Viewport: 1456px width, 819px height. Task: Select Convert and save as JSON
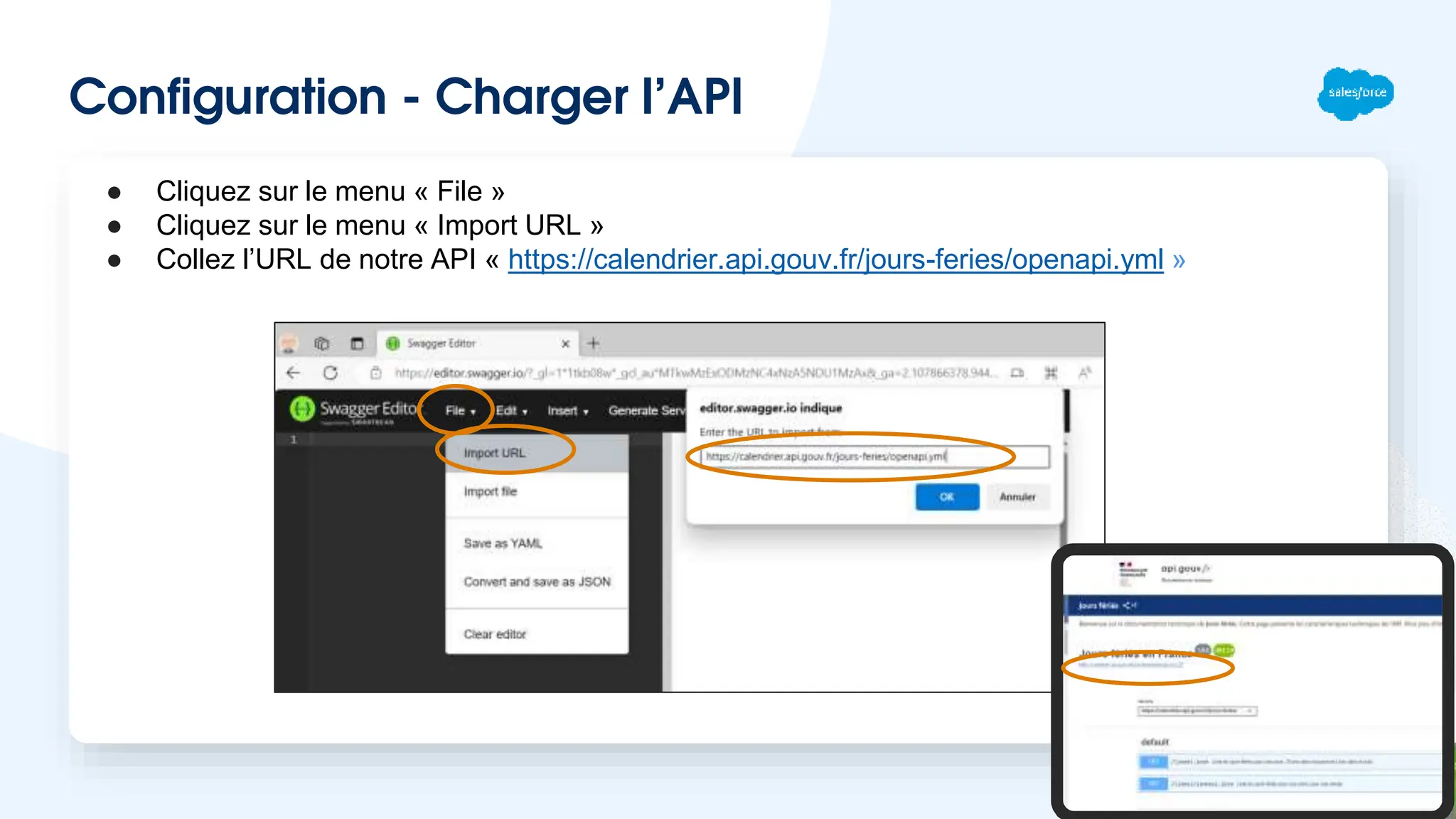[x=537, y=582]
